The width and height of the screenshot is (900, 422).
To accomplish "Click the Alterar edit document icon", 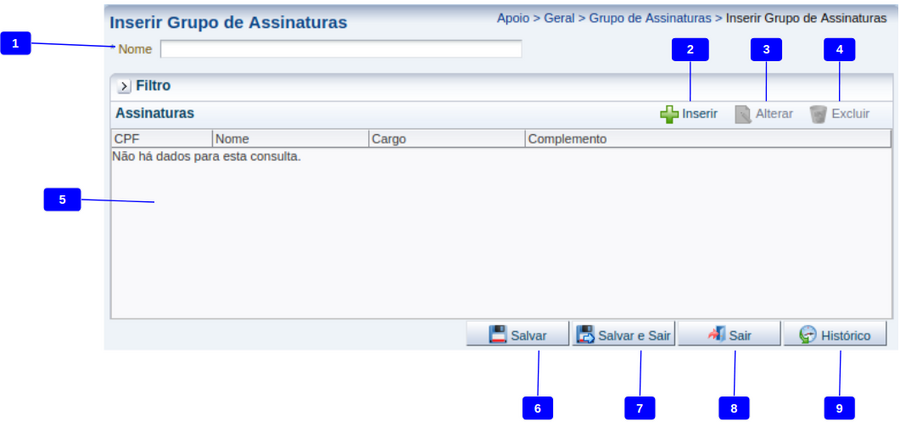I will click(743, 114).
